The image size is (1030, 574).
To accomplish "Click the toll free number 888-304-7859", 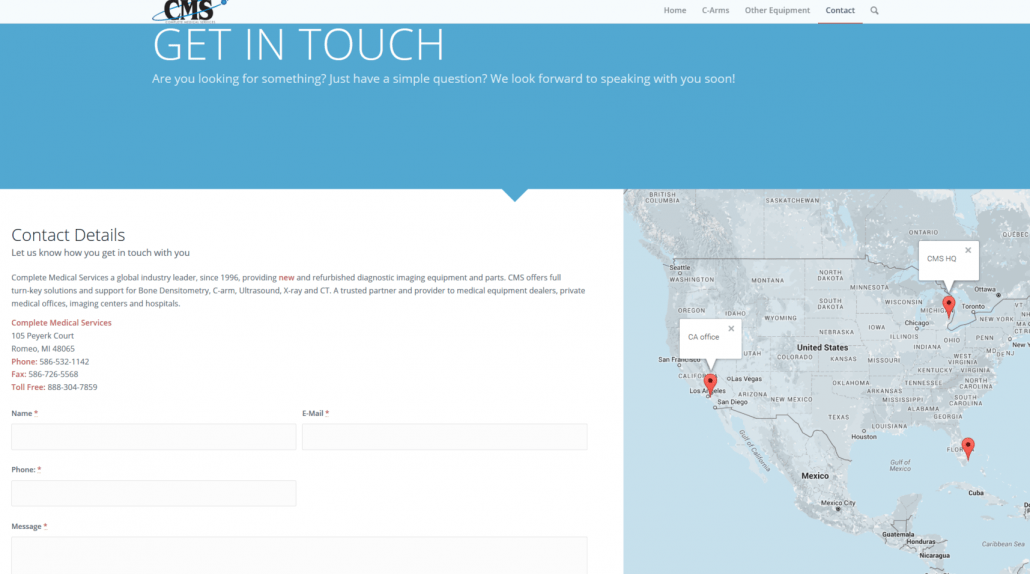I will click(x=72, y=387).
